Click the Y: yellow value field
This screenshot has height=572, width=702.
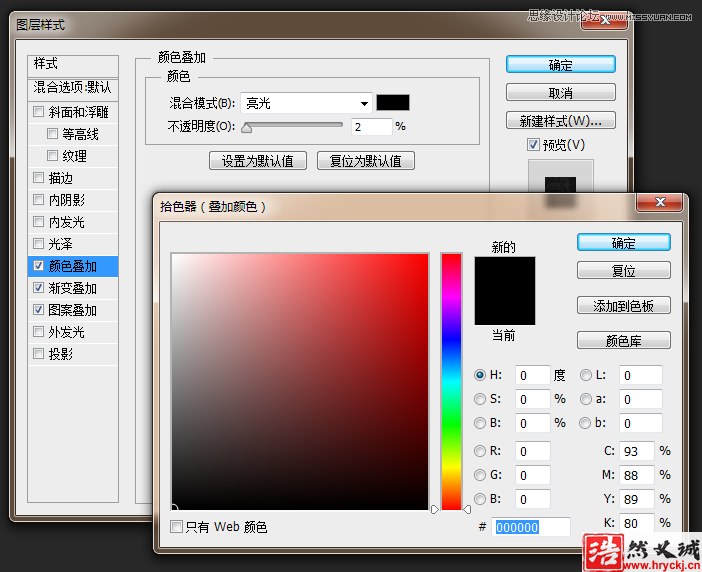[x=637, y=499]
